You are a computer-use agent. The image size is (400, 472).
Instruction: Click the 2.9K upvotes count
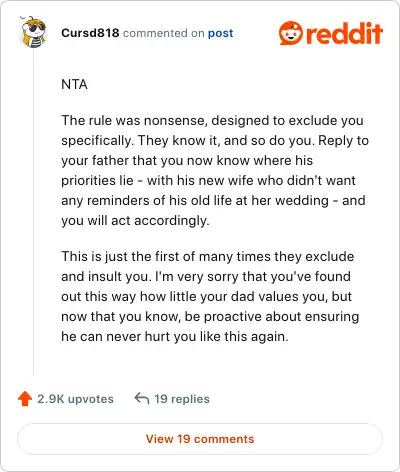tap(75, 399)
